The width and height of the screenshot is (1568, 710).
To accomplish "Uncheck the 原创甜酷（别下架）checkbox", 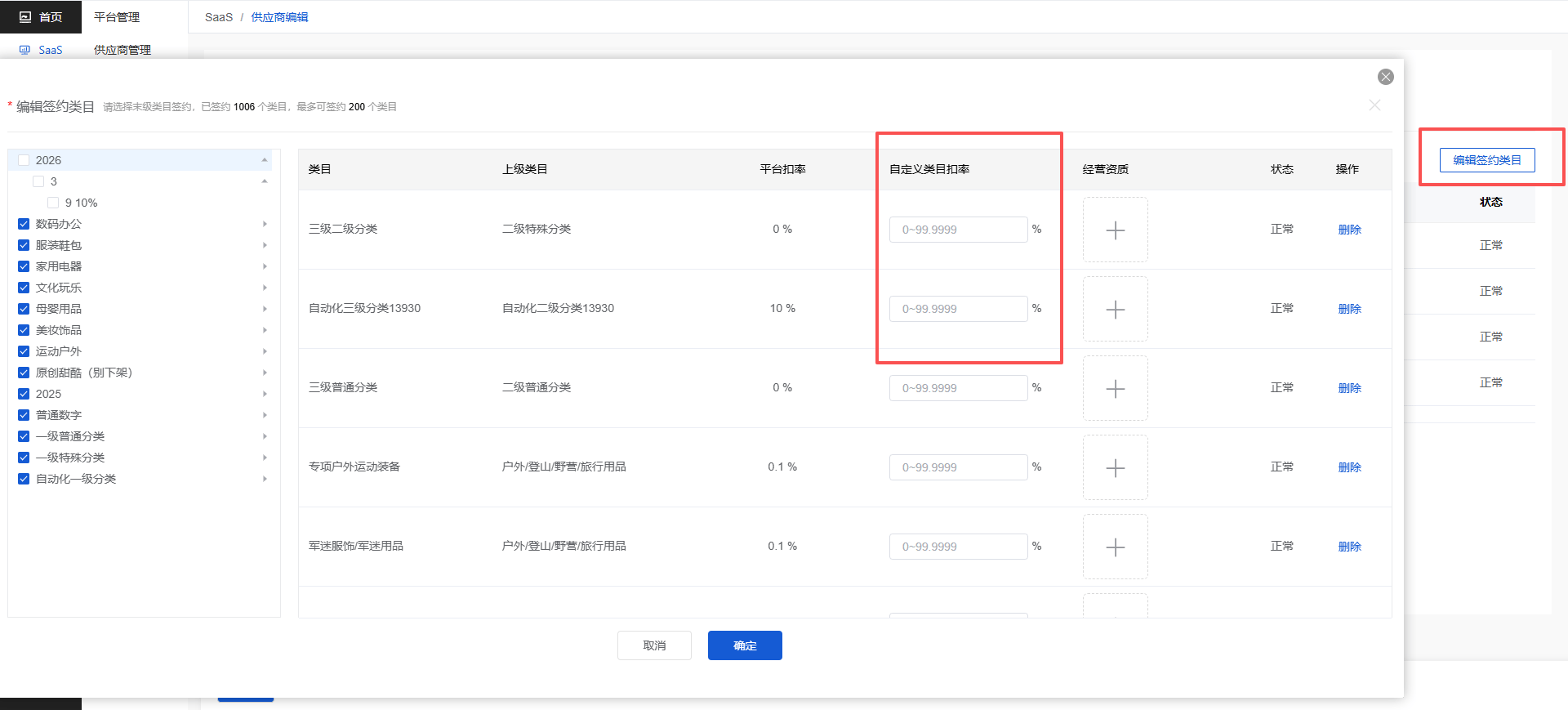I will [24, 373].
